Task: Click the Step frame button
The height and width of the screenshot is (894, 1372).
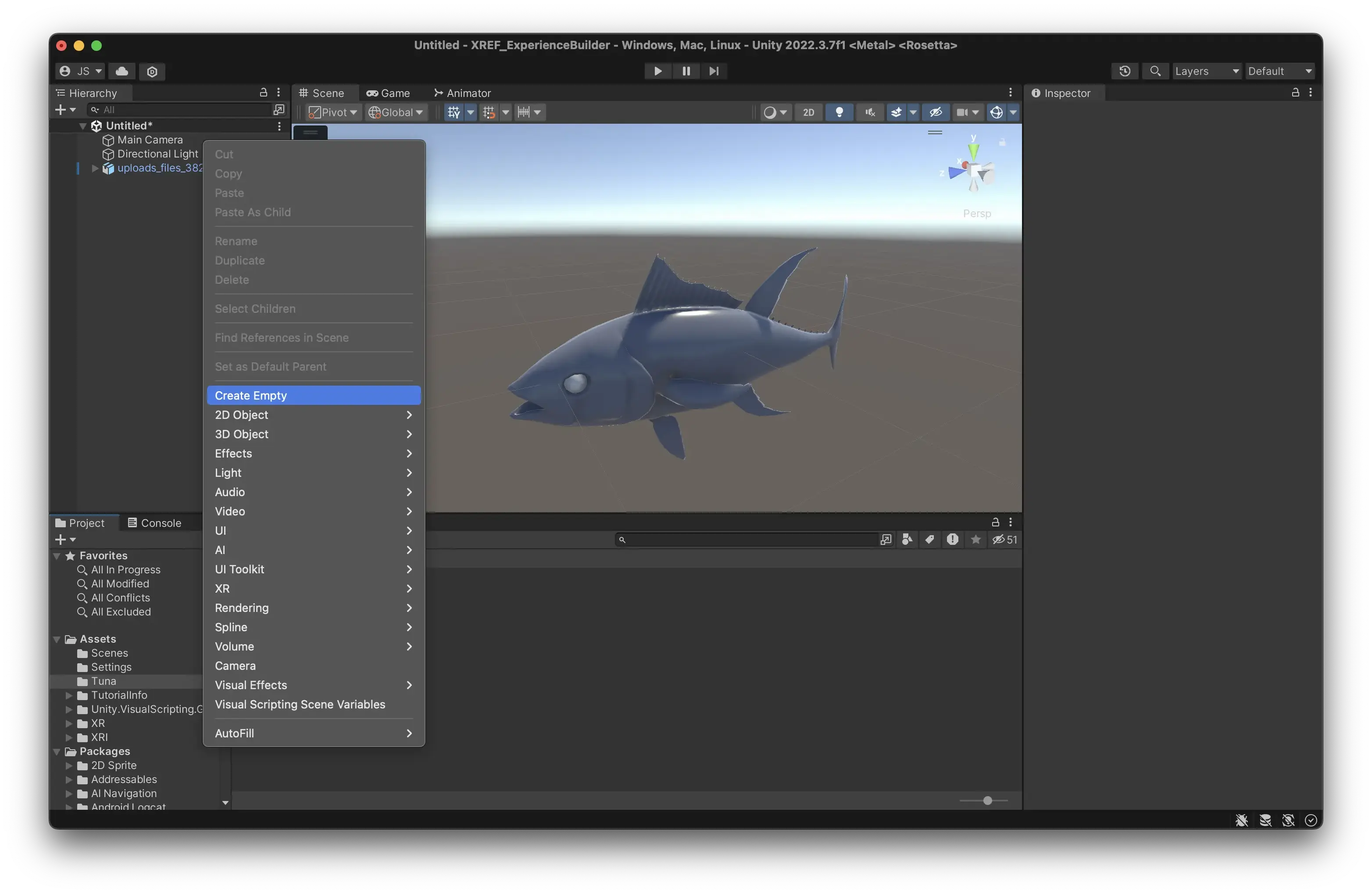Action: 714,71
